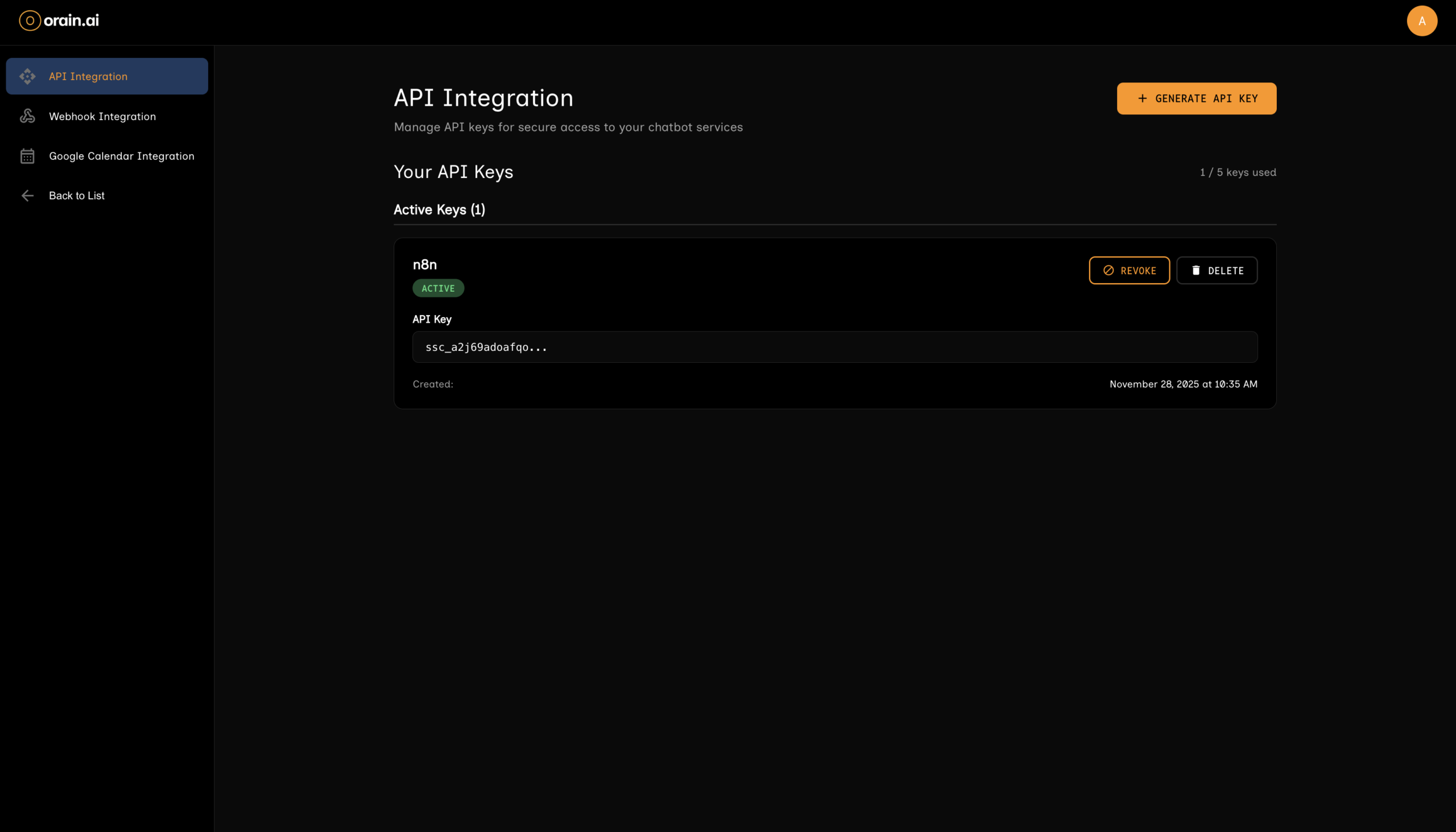Select the Webhook Integration menu item
The width and height of the screenshot is (1456, 832).
[x=102, y=117]
